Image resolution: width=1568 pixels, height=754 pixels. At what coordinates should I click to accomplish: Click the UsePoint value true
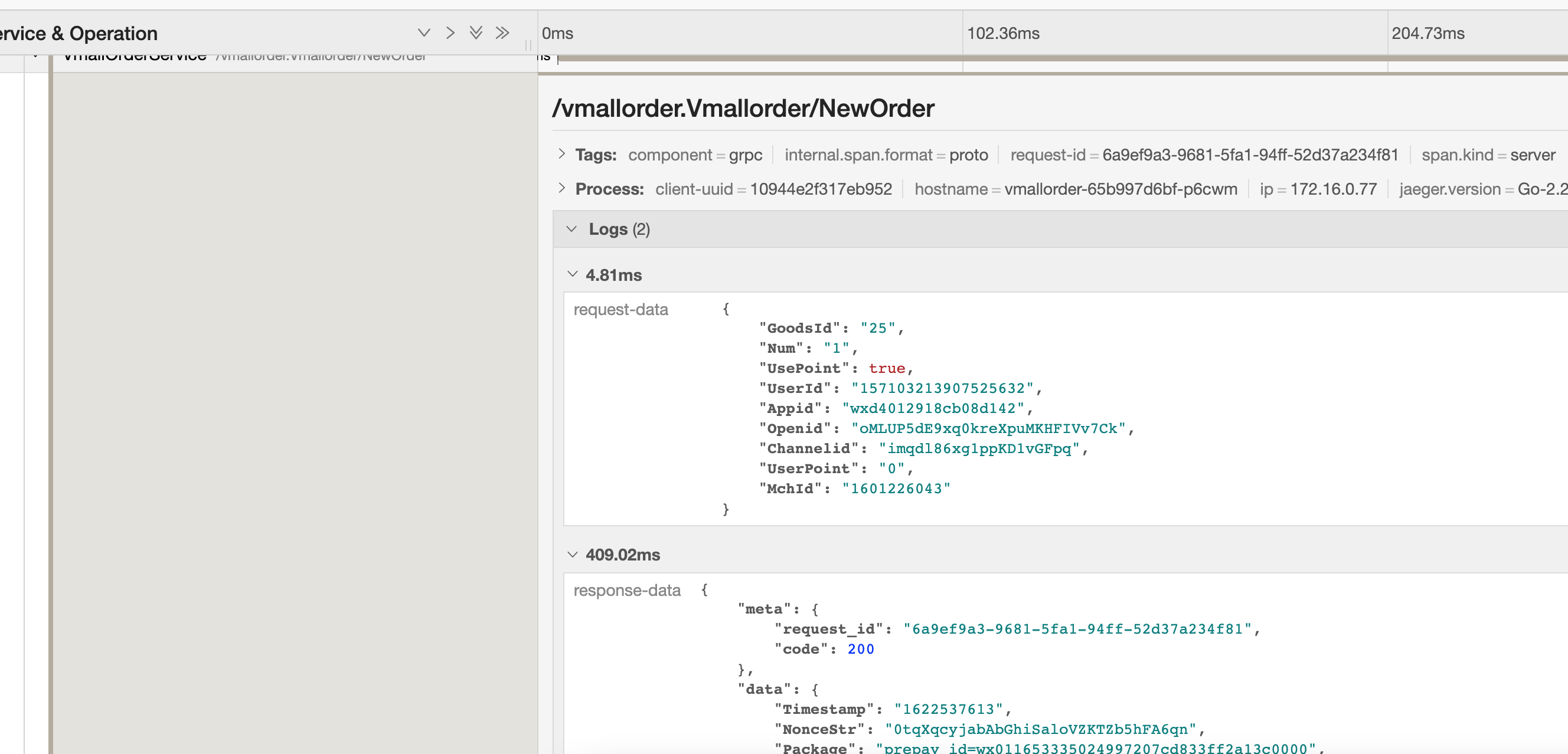[x=887, y=369]
